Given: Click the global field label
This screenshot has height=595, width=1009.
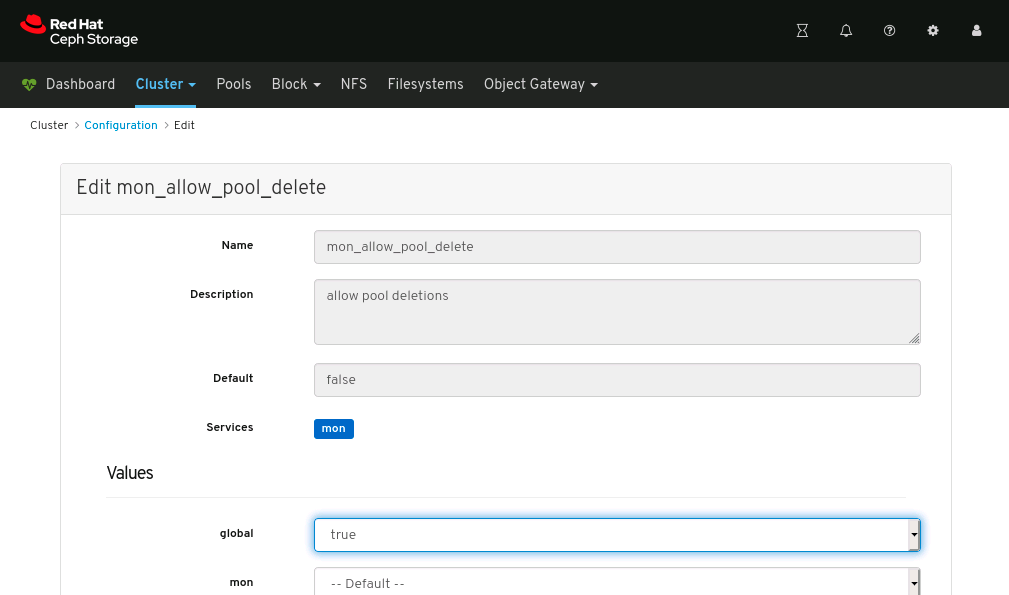Looking at the screenshot, I should click(x=237, y=533).
